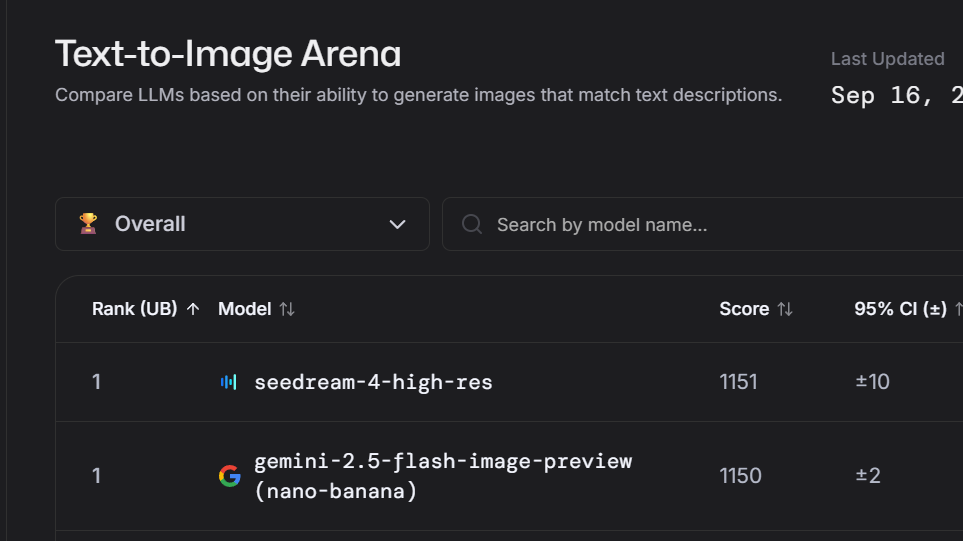The width and height of the screenshot is (963, 541).
Task: Select the ±2 confidence interval cell
Action: pos(868,476)
